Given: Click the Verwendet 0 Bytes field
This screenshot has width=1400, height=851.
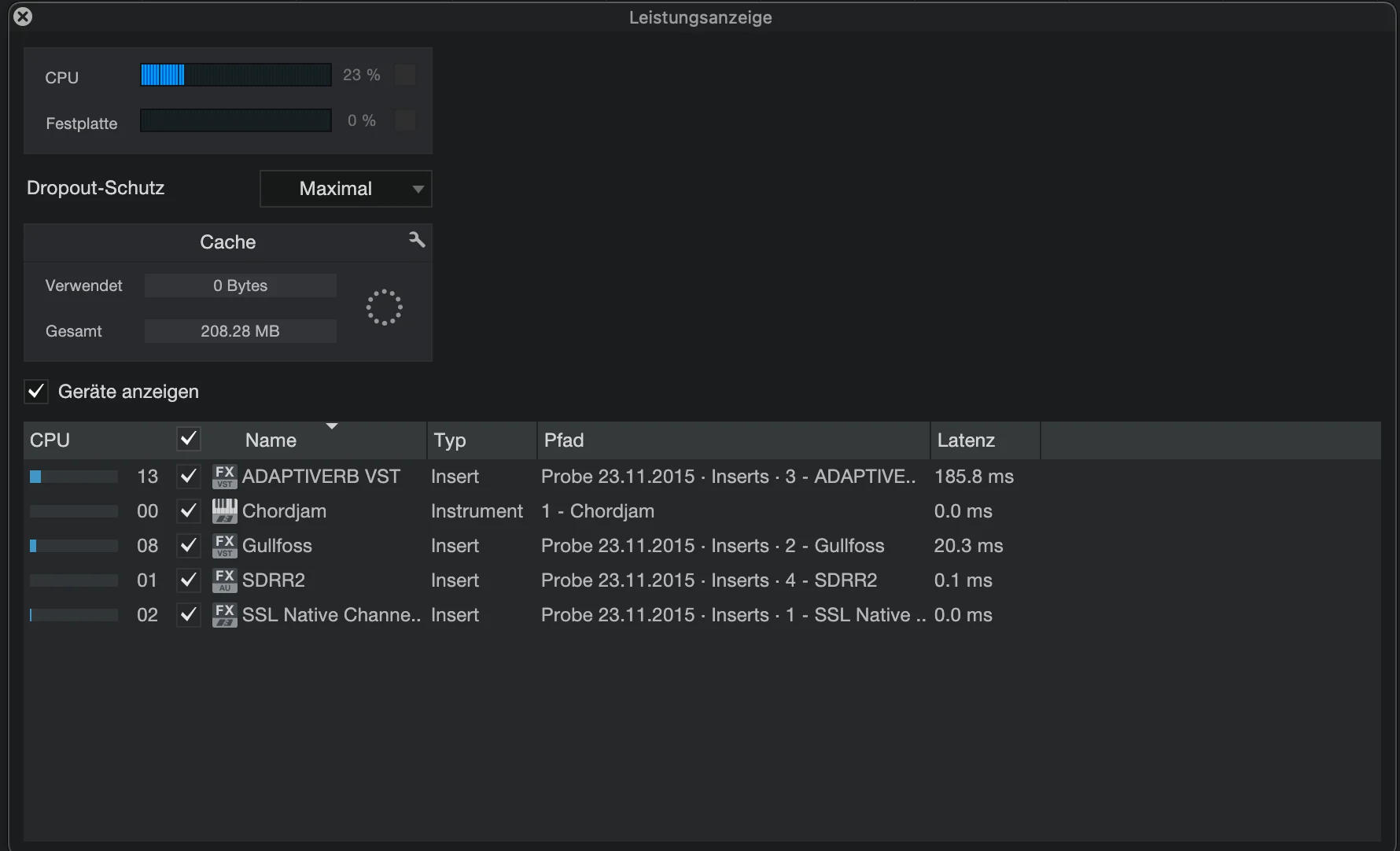Looking at the screenshot, I should tap(241, 286).
